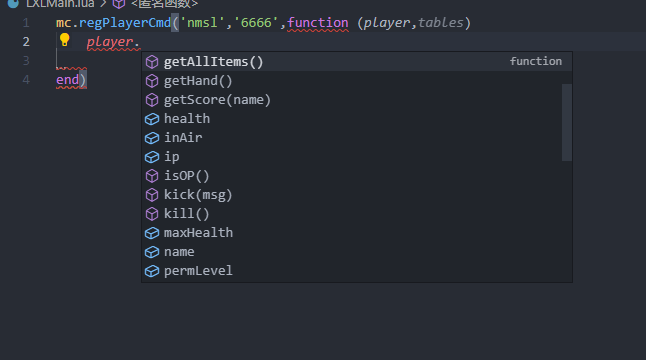Select the ip property suggestion
Image resolution: width=646 pixels, height=360 pixels.
point(357,157)
